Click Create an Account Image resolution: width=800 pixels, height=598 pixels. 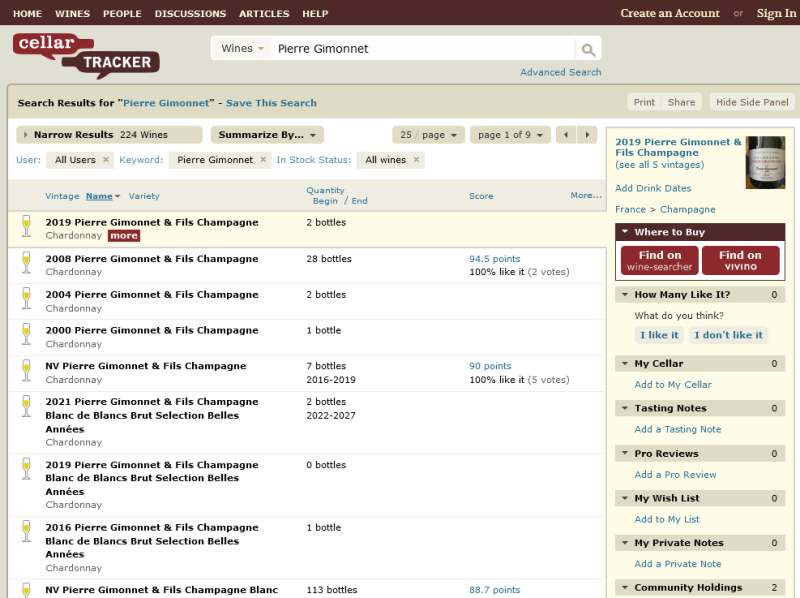click(670, 13)
